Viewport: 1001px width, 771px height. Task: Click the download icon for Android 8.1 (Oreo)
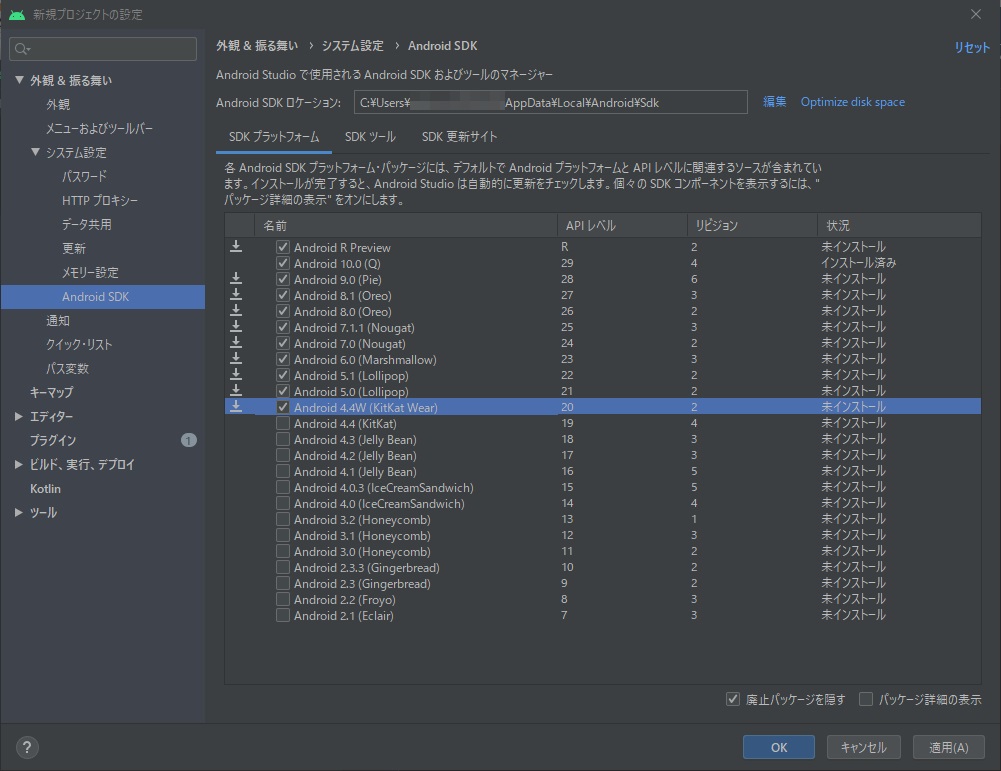tap(237, 295)
